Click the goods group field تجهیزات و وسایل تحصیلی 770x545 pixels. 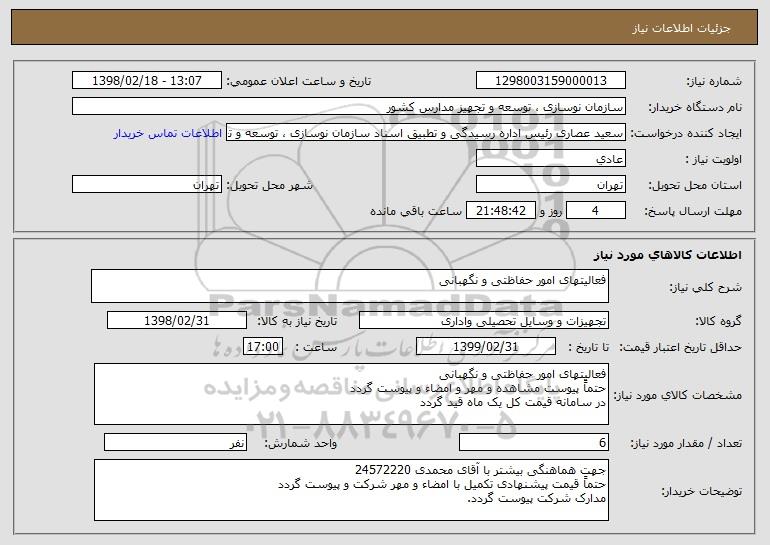pyautogui.click(x=484, y=321)
